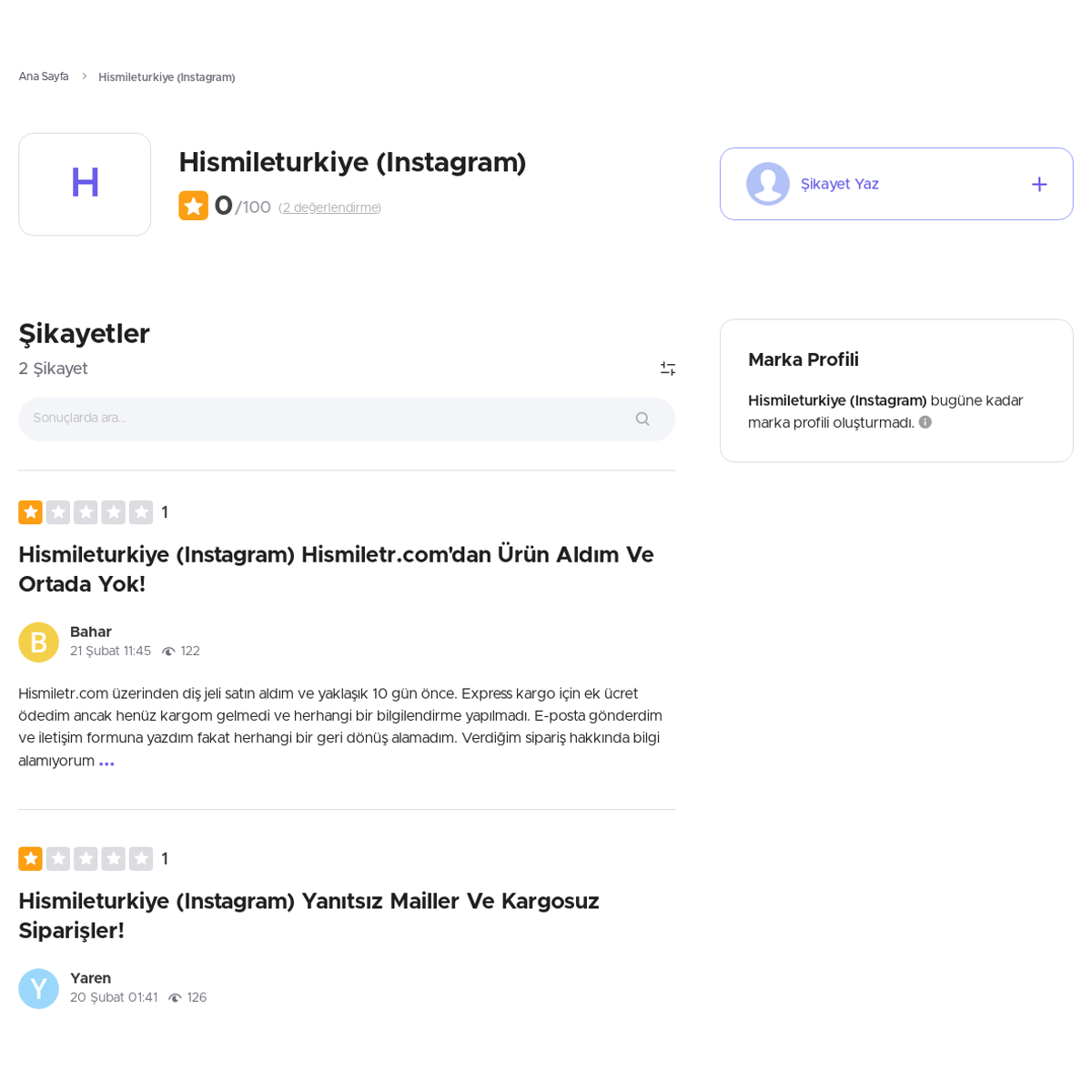Screen dimensions: 1092x1092
Task: Open the complaints filter settings icon
Action: 668,369
